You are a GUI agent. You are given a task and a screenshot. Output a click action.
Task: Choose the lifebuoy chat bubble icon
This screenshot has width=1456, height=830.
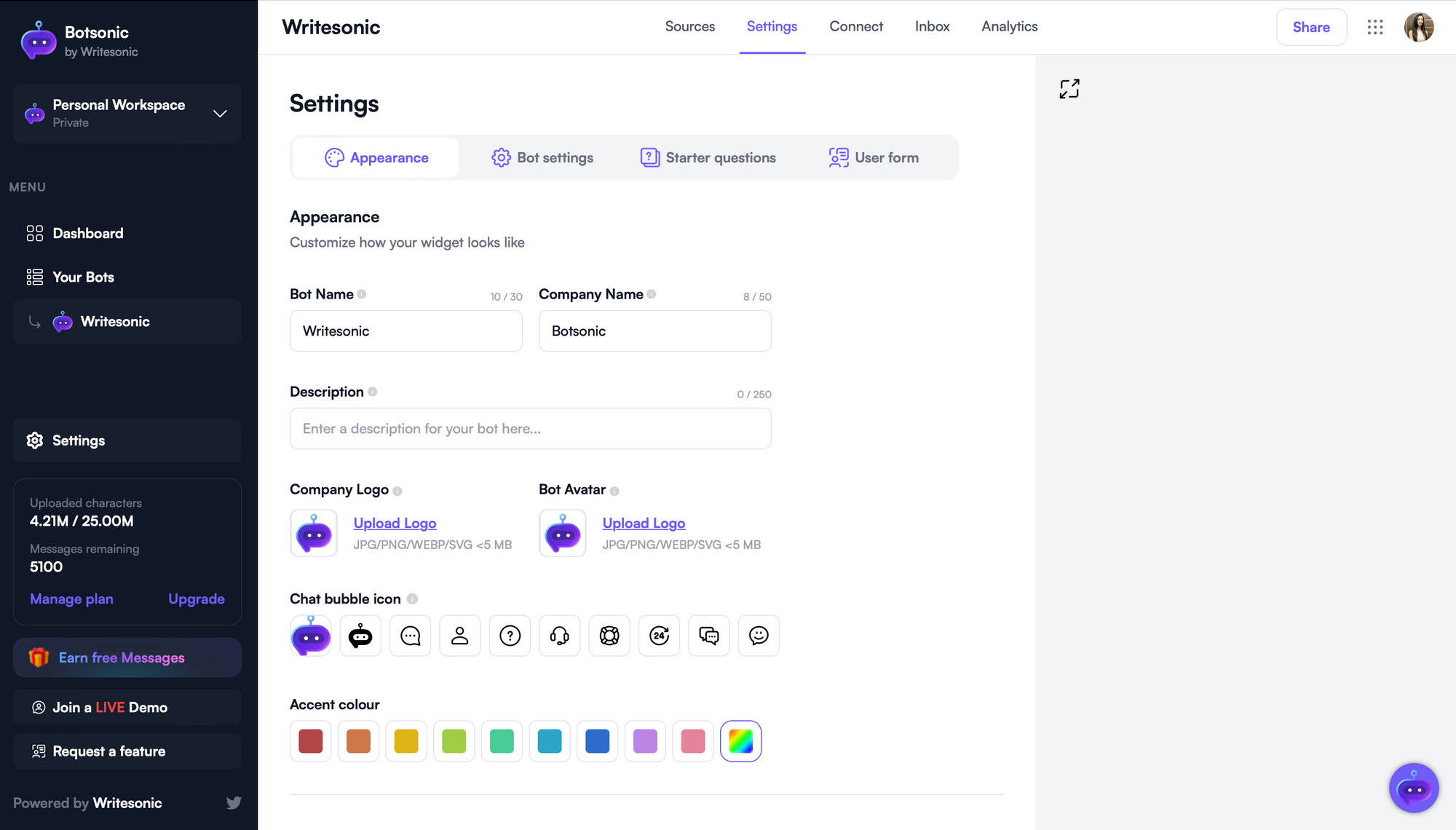tap(609, 636)
